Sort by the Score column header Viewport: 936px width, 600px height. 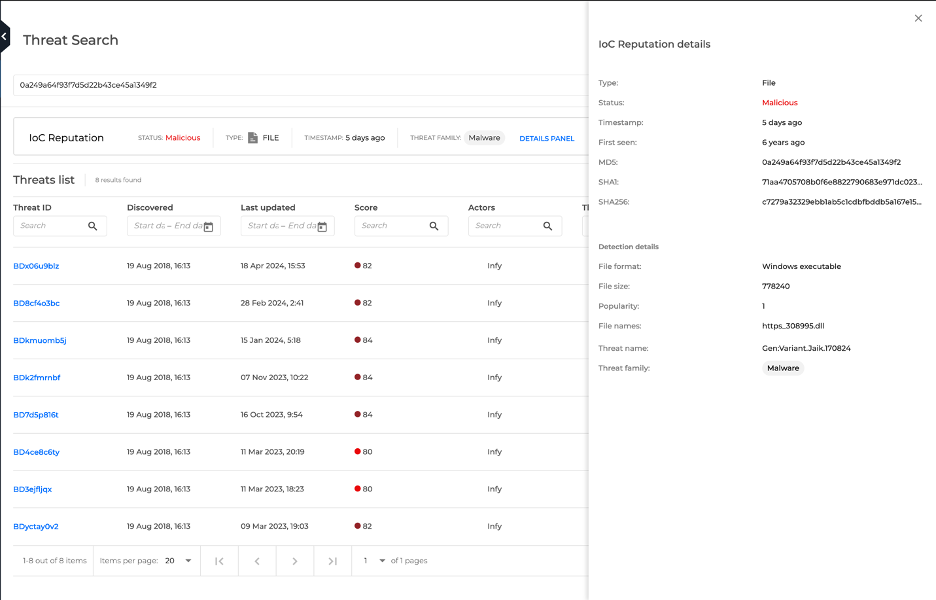(366, 207)
